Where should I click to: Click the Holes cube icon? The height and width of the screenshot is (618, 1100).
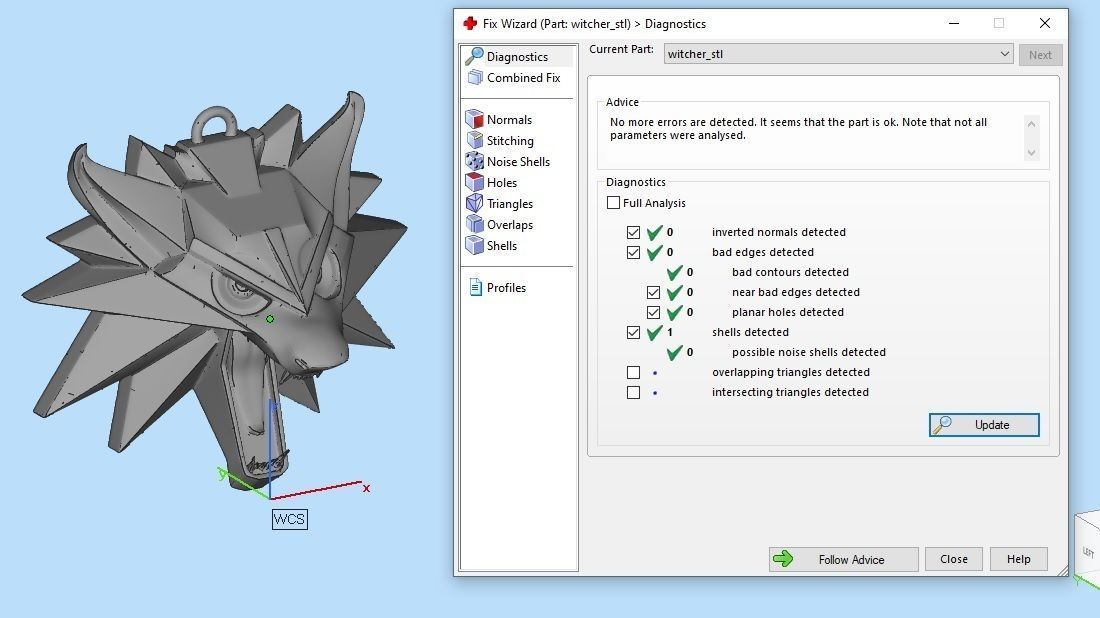tap(475, 182)
